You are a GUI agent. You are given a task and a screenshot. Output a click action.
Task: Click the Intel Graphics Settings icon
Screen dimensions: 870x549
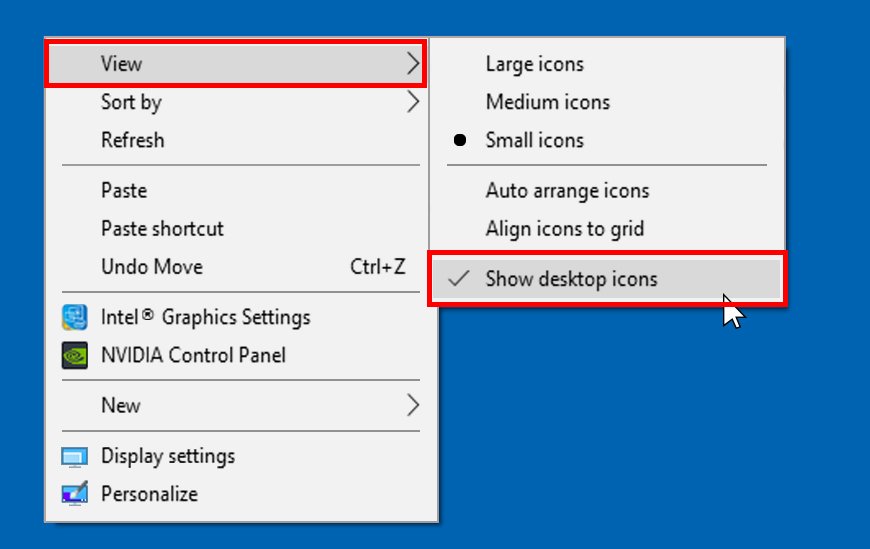[74, 318]
